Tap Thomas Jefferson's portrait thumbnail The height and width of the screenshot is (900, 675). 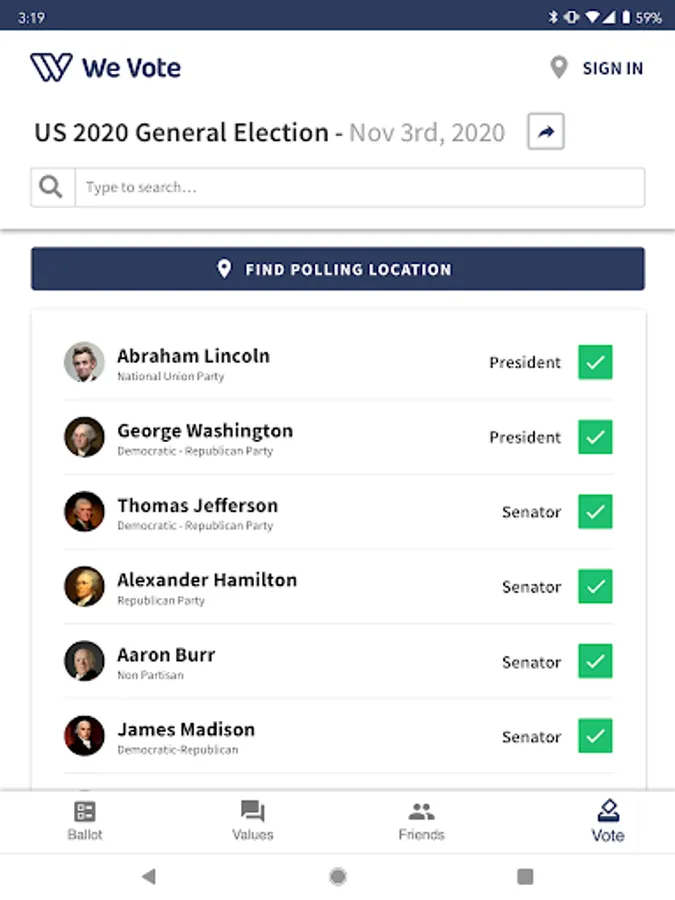click(84, 511)
